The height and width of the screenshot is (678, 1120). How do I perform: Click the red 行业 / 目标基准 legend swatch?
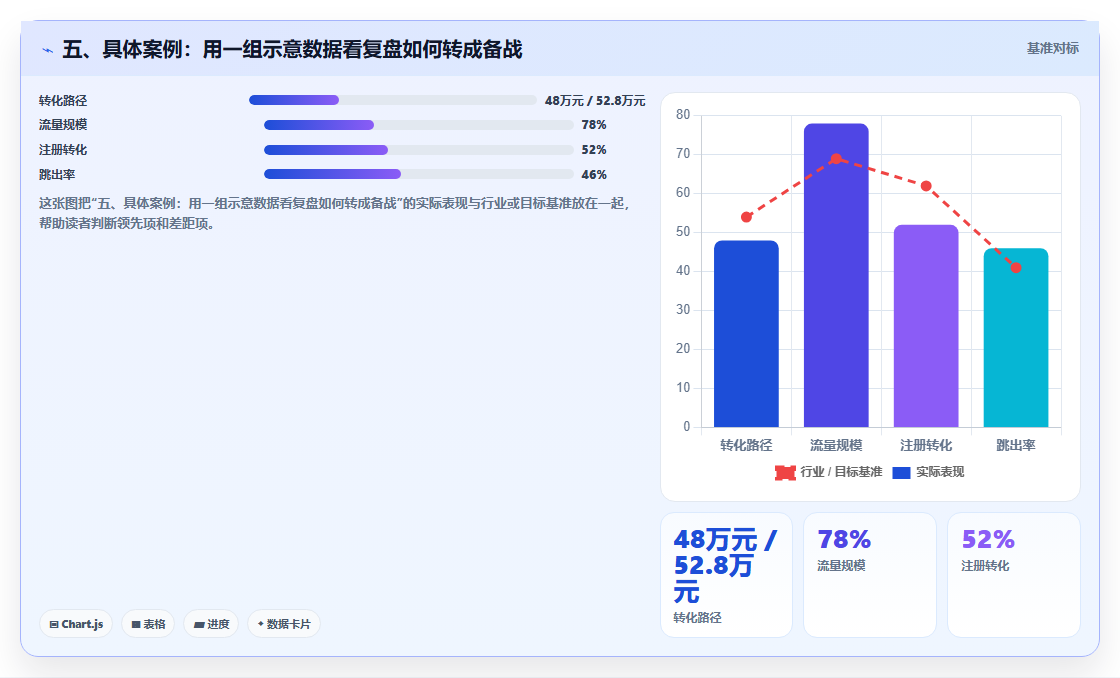[x=785, y=473]
